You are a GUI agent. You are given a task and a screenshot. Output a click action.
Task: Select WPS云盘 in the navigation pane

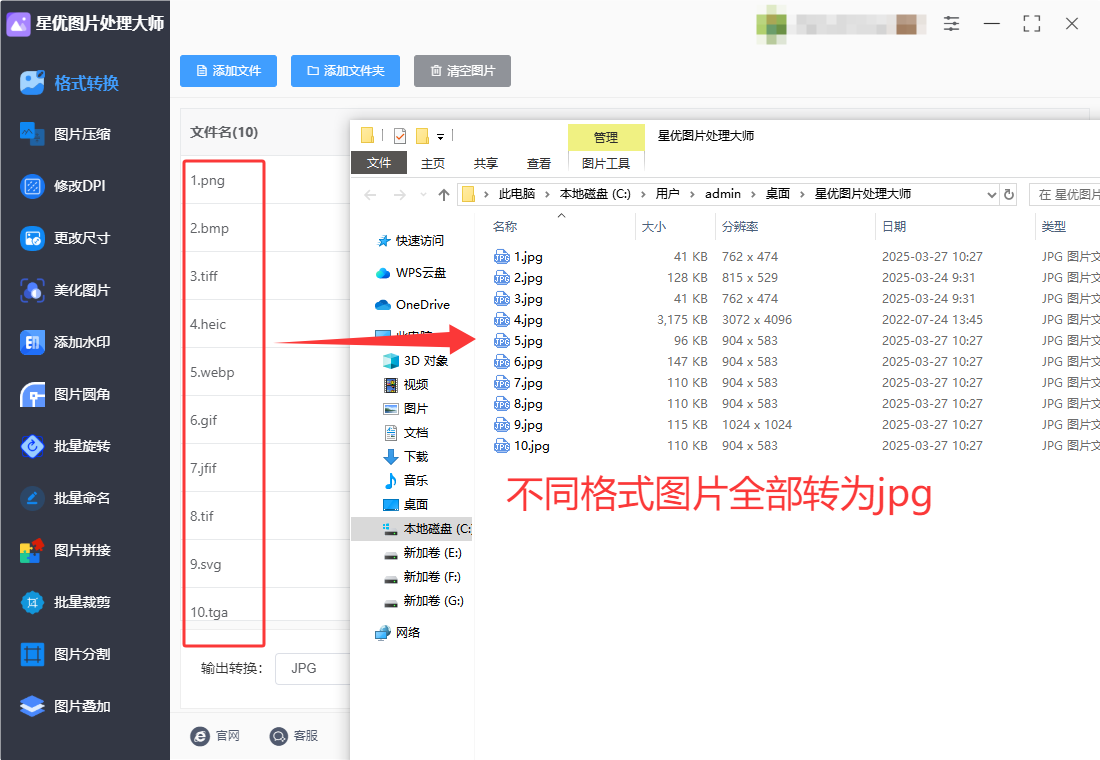(411, 273)
